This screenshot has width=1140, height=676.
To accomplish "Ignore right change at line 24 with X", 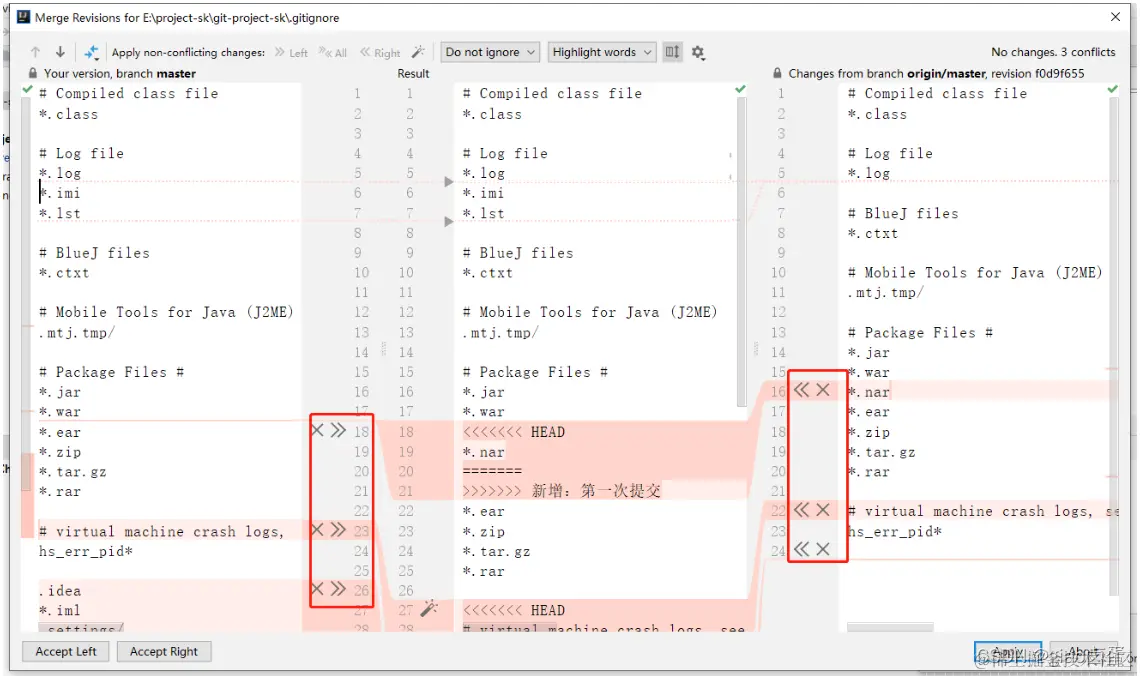I will point(823,549).
